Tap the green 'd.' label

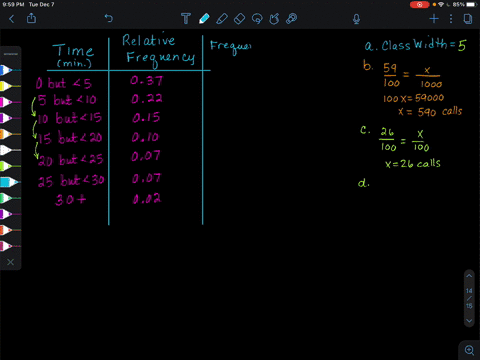coord(364,183)
